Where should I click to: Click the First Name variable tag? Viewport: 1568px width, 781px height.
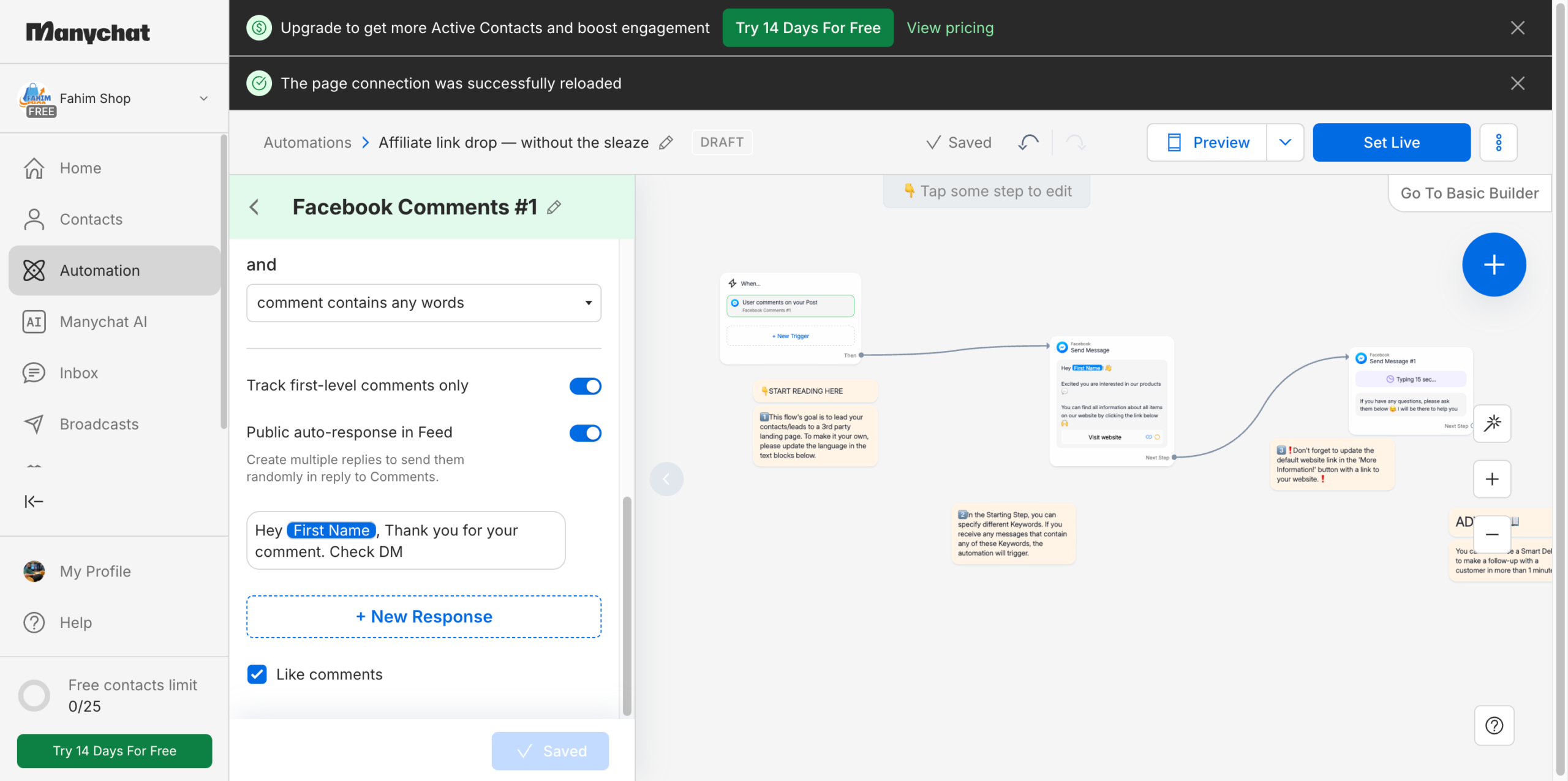(x=331, y=530)
